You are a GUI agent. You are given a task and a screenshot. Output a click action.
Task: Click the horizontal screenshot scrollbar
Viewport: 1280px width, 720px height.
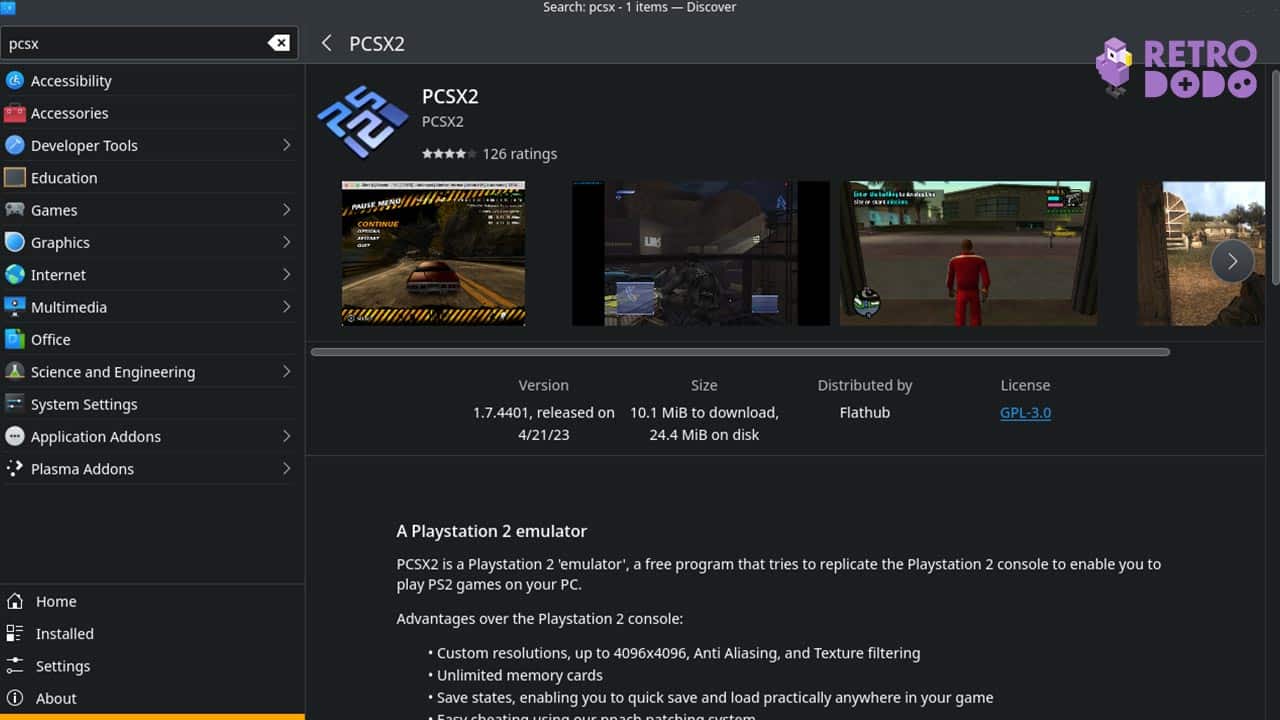click(740, 352)
